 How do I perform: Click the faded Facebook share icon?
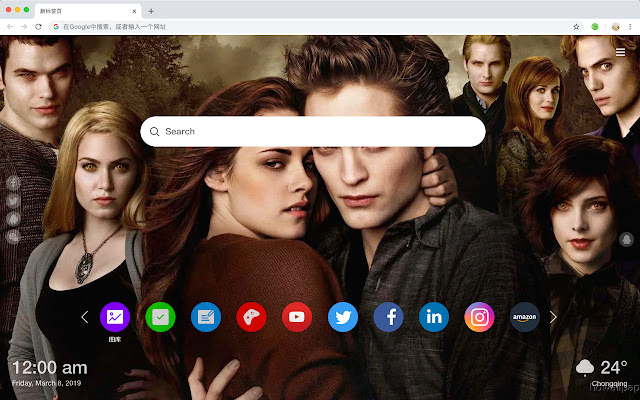(13, 183)
